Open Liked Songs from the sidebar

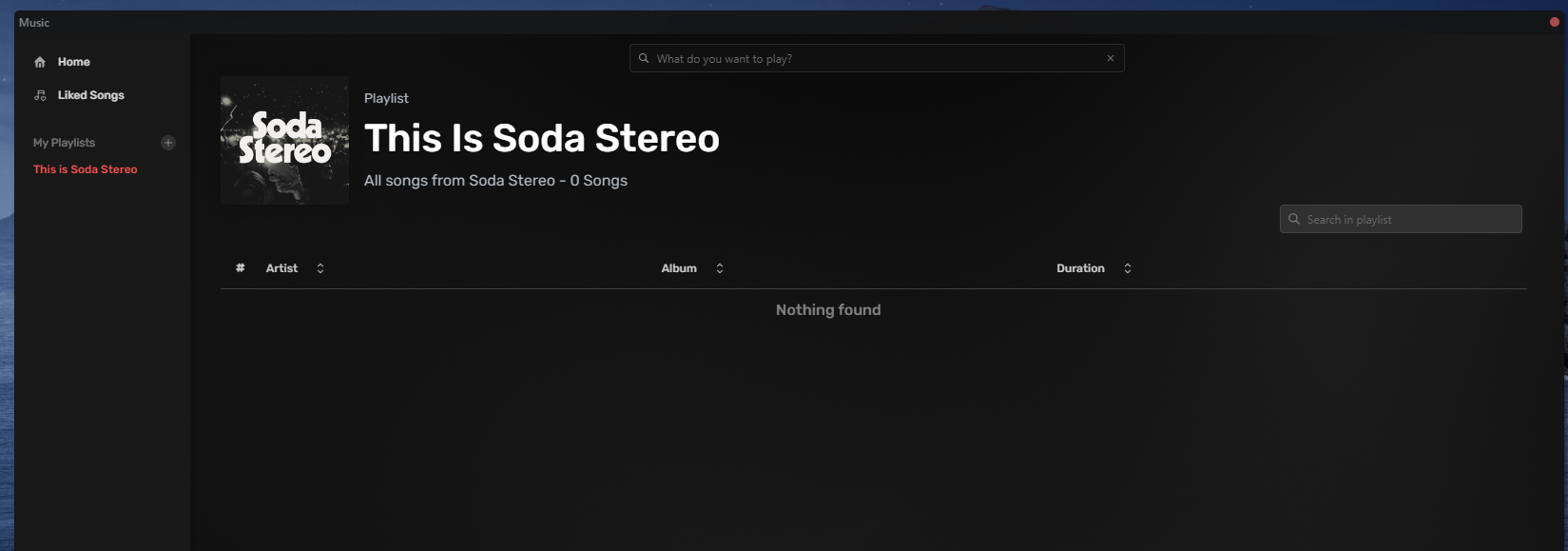90,95
